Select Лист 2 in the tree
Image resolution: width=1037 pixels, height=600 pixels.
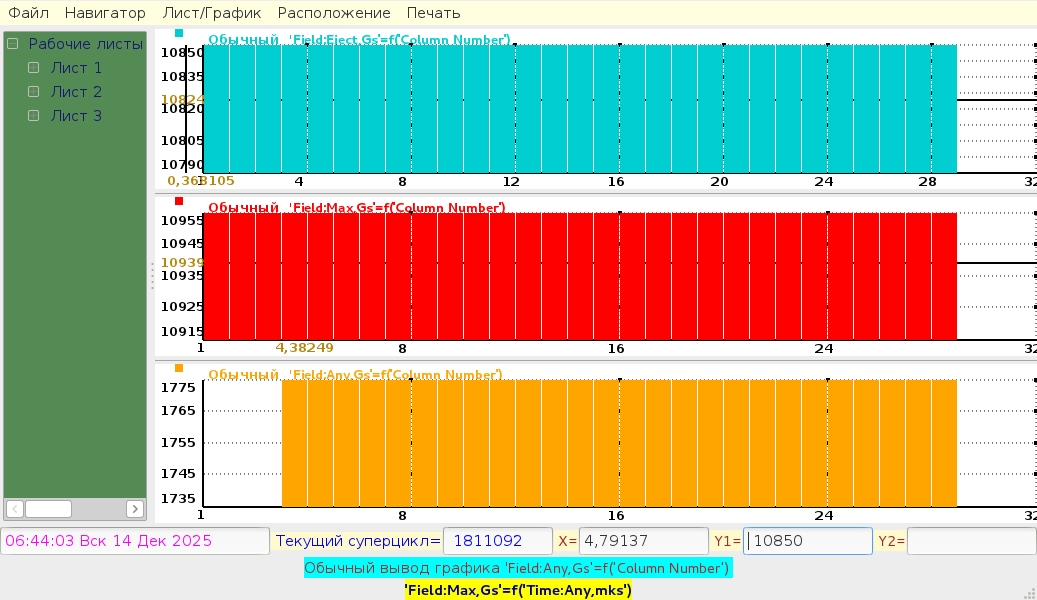76,92
